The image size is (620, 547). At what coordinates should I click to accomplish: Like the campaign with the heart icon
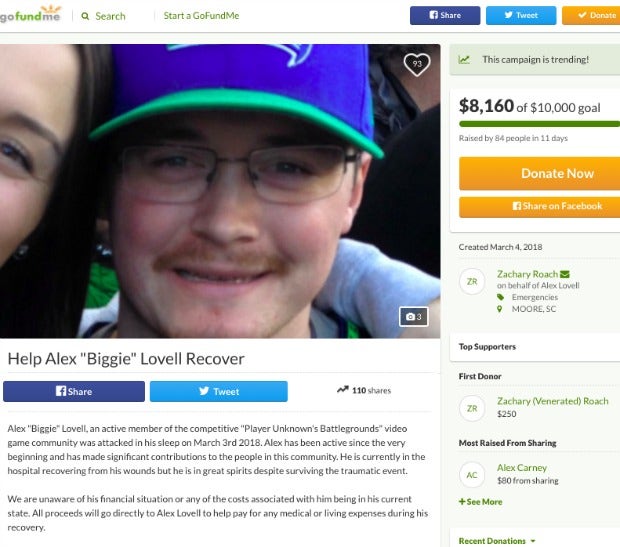(x=417, y=64)
